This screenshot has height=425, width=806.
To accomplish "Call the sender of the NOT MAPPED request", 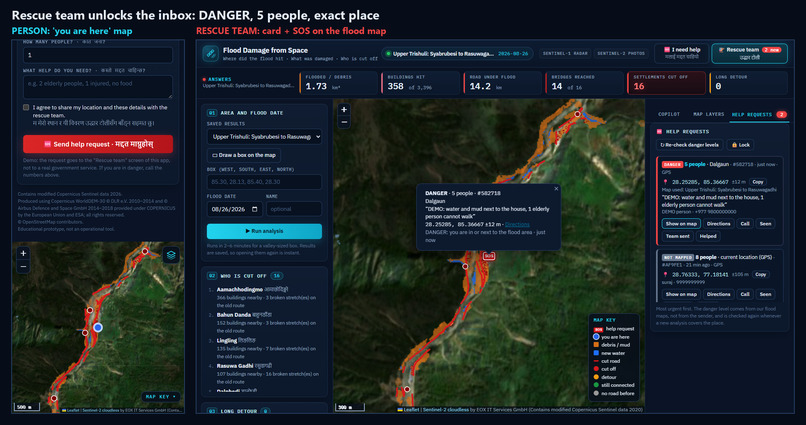I will pos(745,294).
